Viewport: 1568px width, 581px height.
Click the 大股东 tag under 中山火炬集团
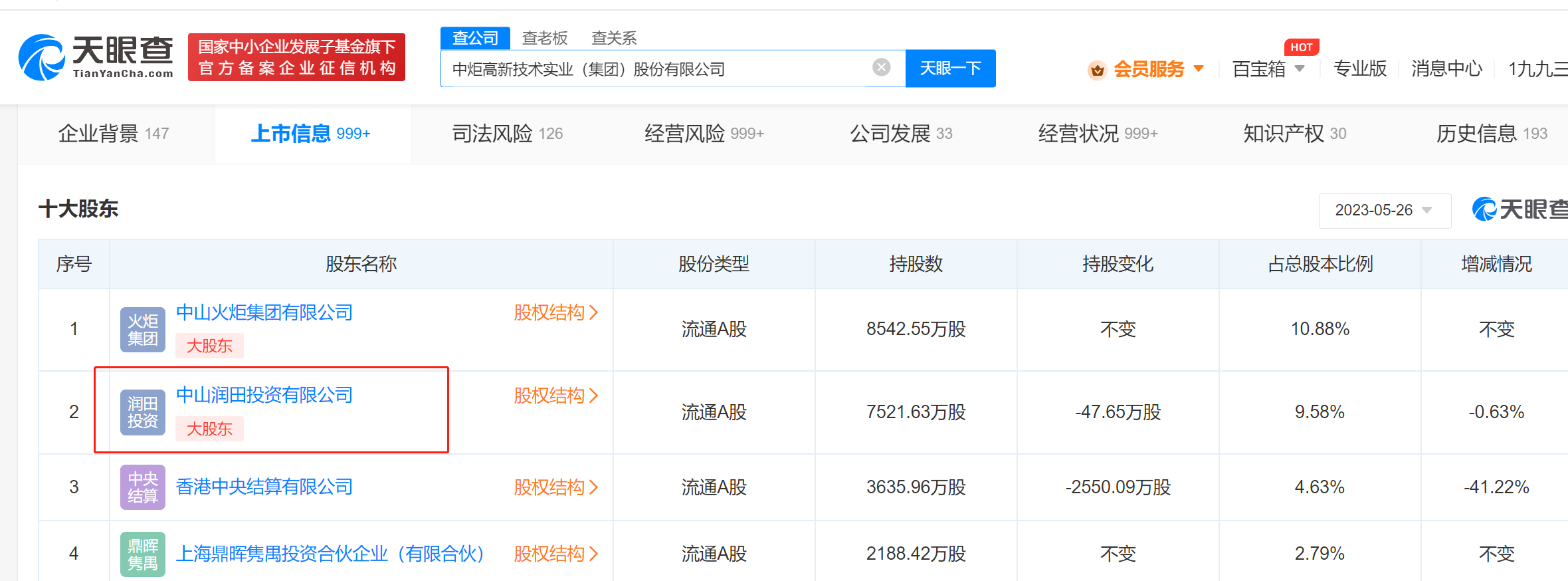(x=209, y=346)
